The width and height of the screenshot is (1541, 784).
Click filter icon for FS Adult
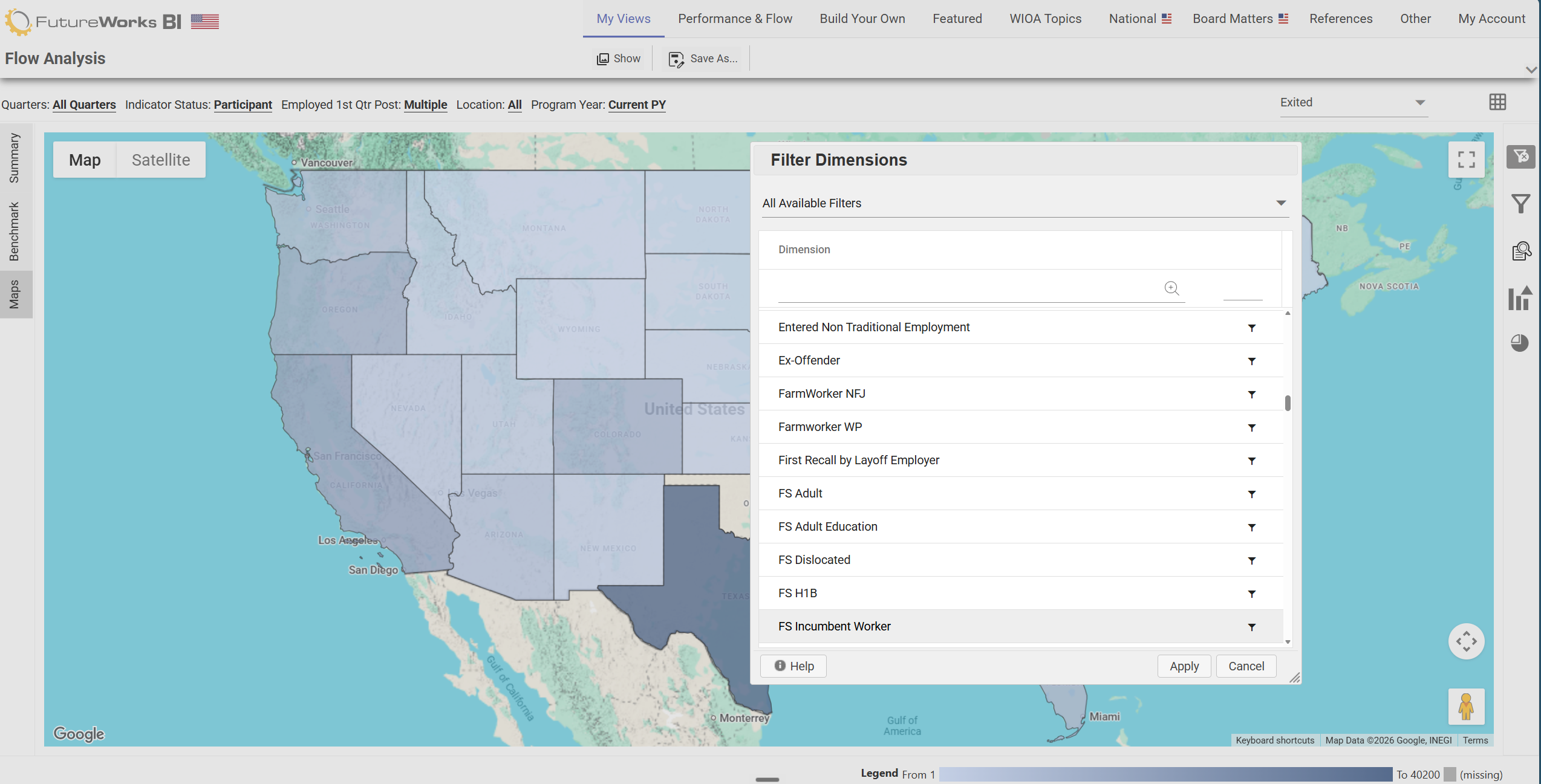coord(1252,494)
